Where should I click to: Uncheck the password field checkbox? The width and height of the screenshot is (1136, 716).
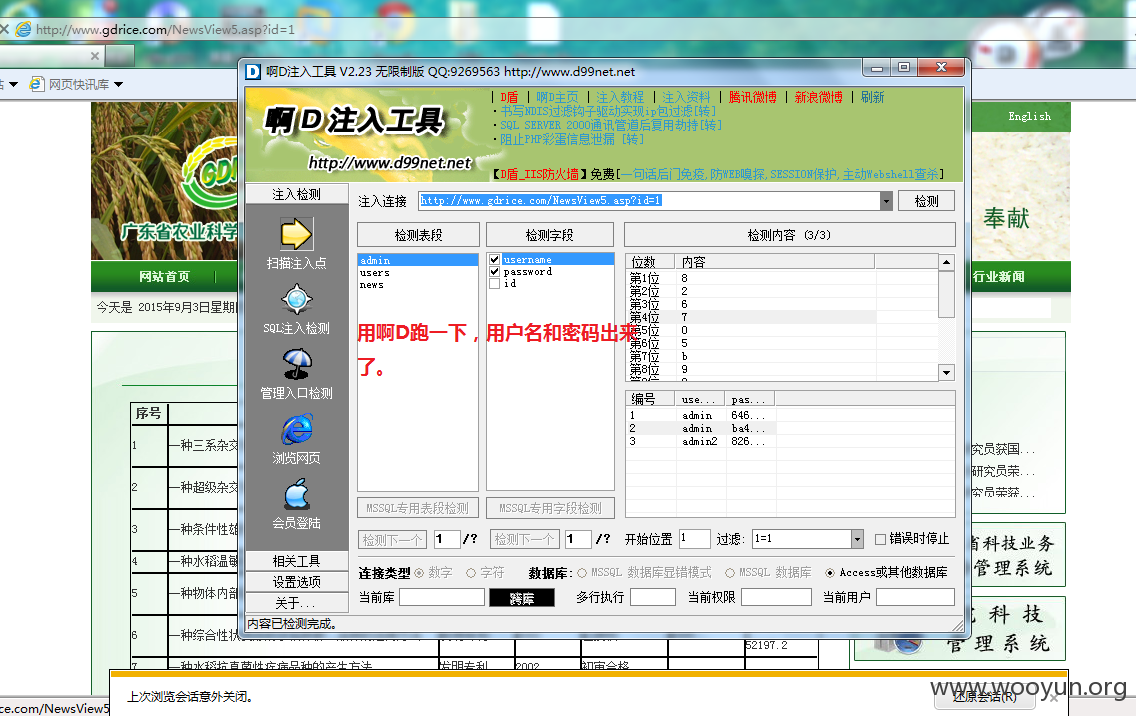pos(494,272)
